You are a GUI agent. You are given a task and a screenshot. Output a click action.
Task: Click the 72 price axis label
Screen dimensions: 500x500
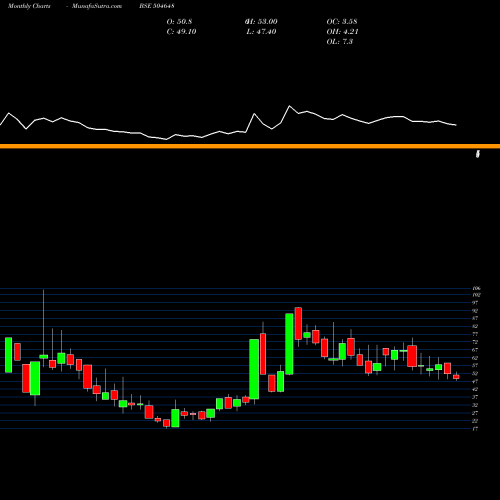click(x=475, y=342)
